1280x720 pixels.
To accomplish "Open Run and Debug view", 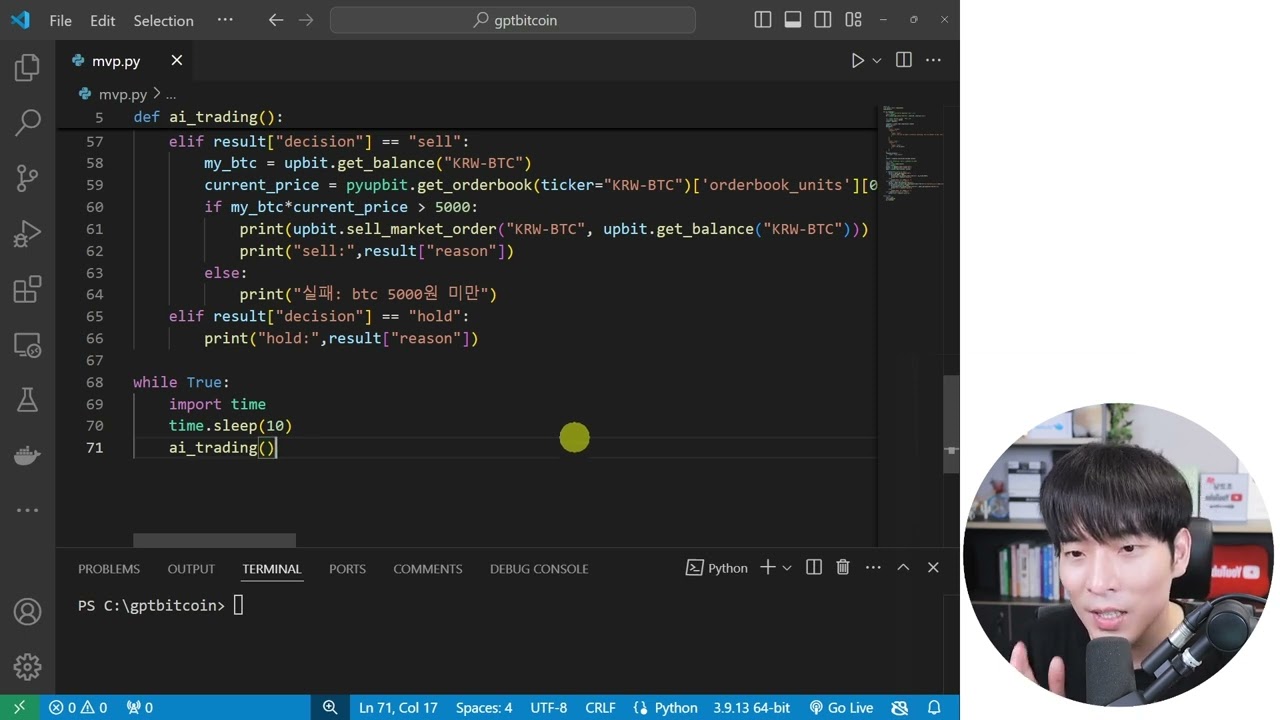I will pyautogui.click(x=27, y=234).
